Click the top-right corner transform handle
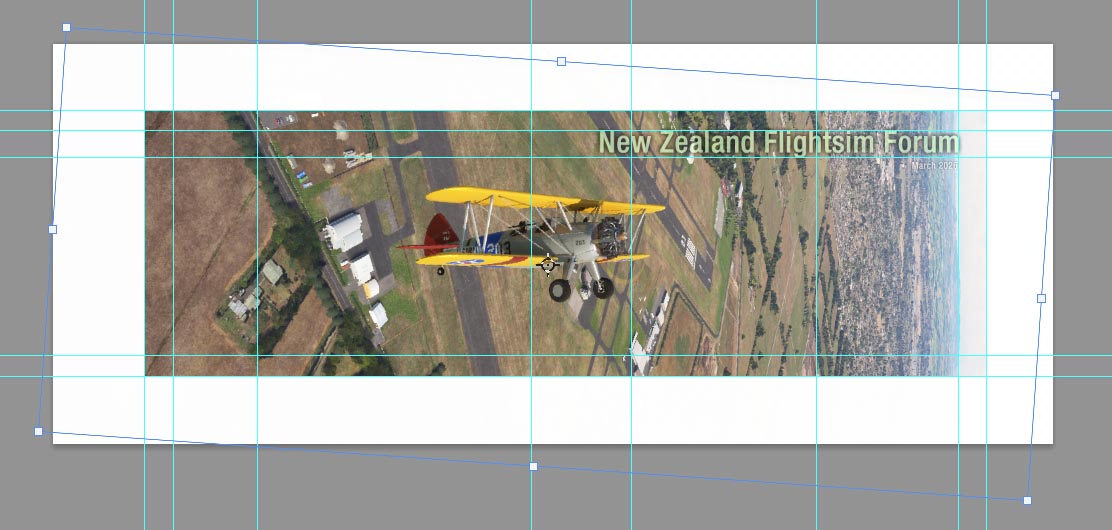This screenshot has width=1112, height=530. pyautogui.click(x=1055, y=95)
